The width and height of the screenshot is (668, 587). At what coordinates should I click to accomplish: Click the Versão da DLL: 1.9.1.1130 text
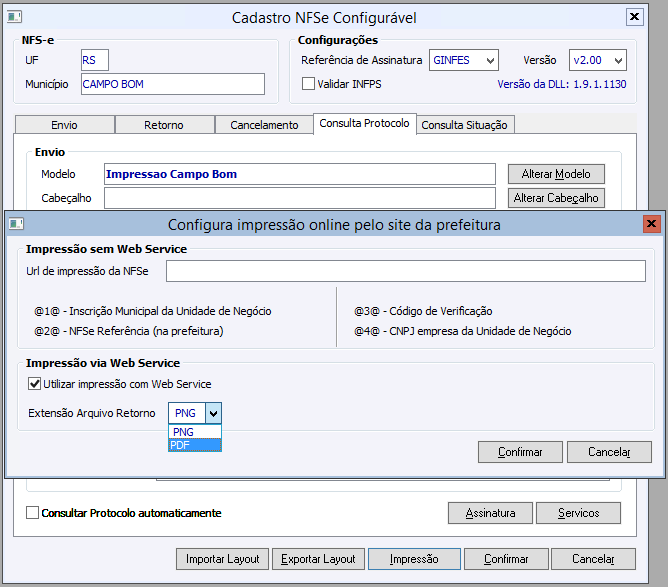562,84
